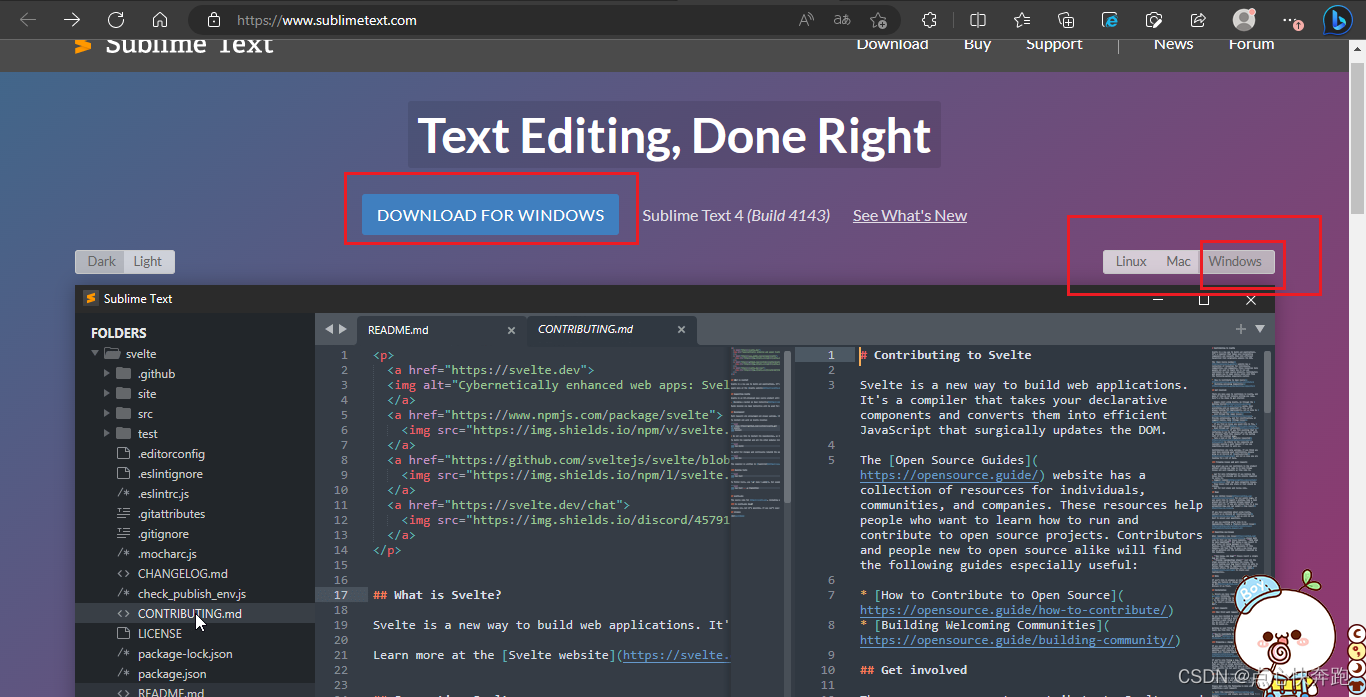Screen dimensions: 1366x697
Task: Open the Download nav item
Action: tap(892, 44)
